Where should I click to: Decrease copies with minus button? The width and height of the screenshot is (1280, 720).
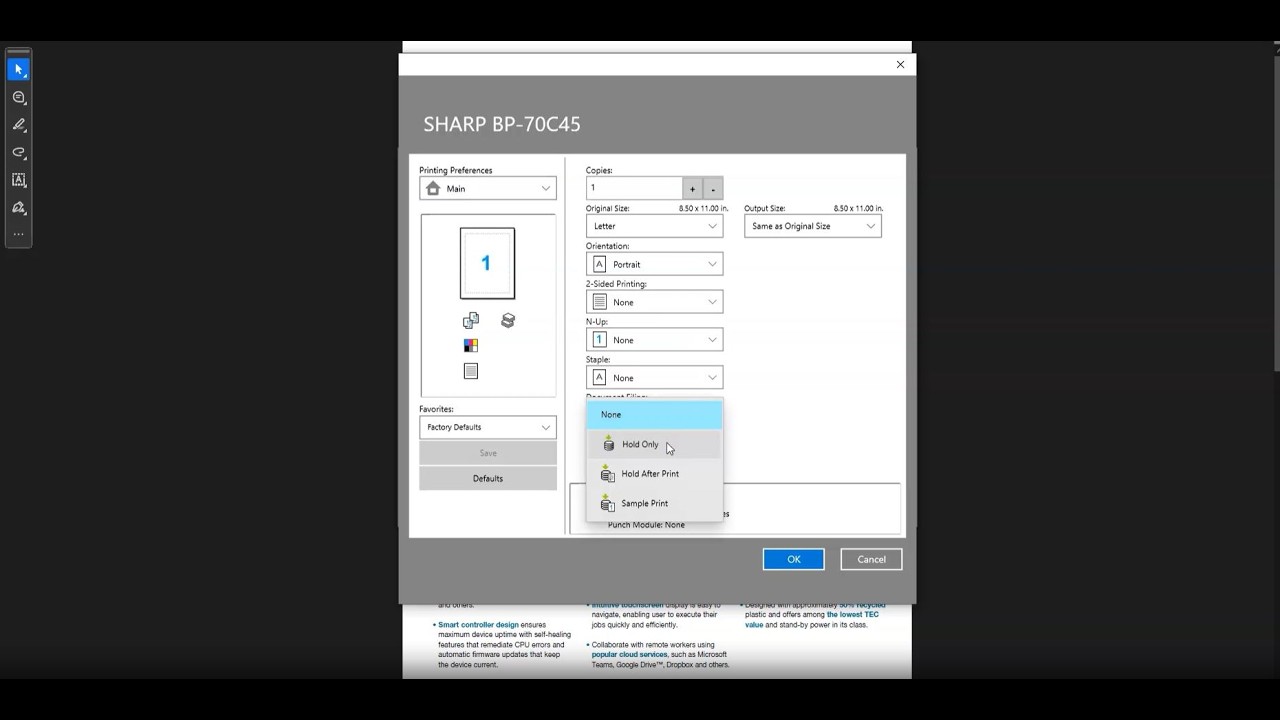click(712, 188)
